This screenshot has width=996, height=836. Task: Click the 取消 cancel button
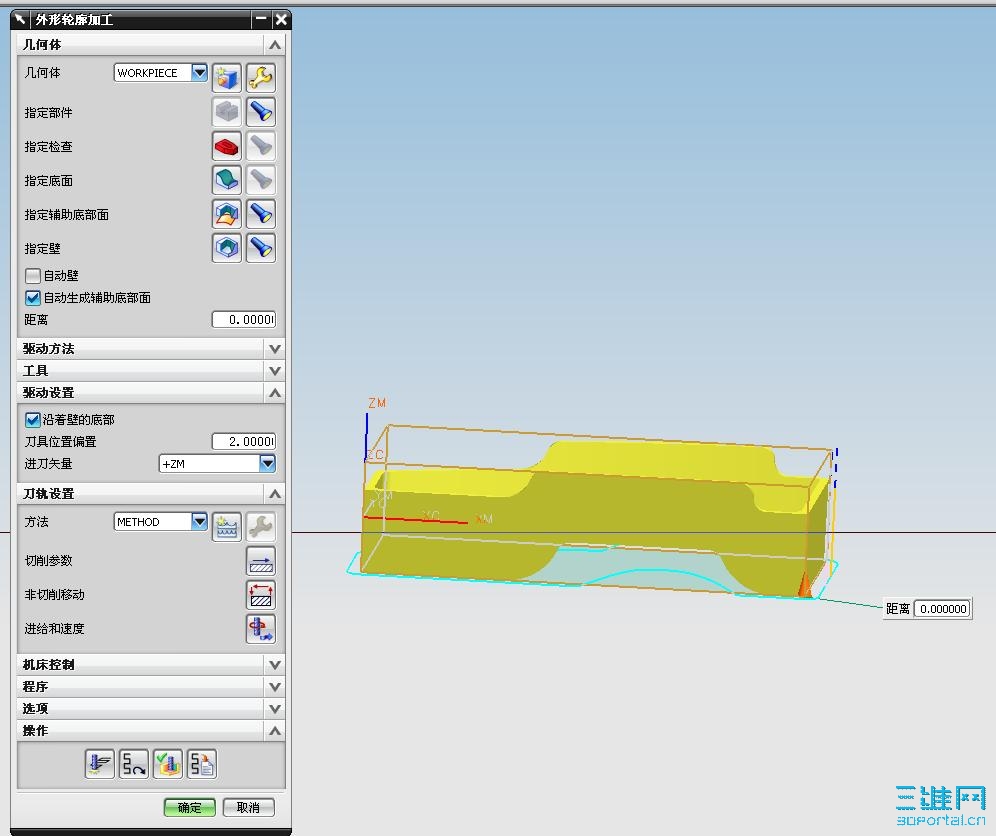[248, 807]
